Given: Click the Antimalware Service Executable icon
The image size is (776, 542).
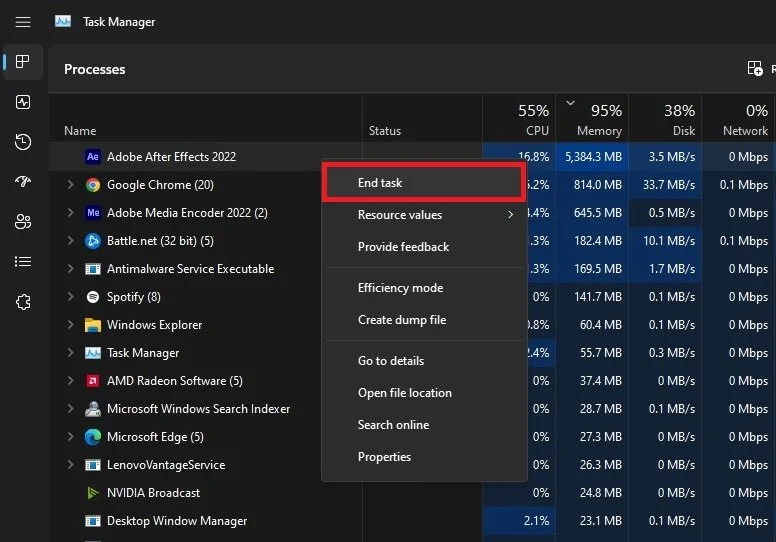Looking at the screenshot, I should pos(93,269).
